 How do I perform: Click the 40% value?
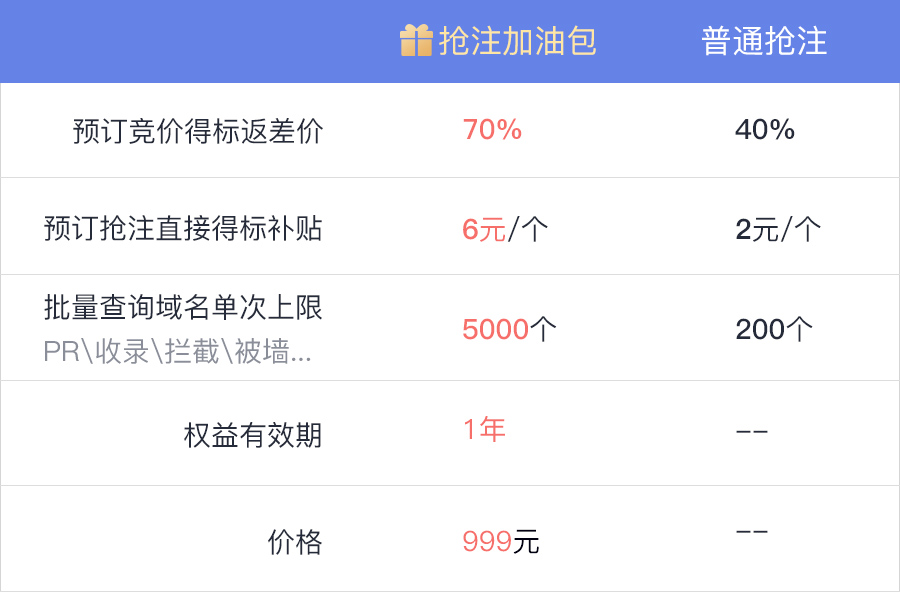coord(765,130)
